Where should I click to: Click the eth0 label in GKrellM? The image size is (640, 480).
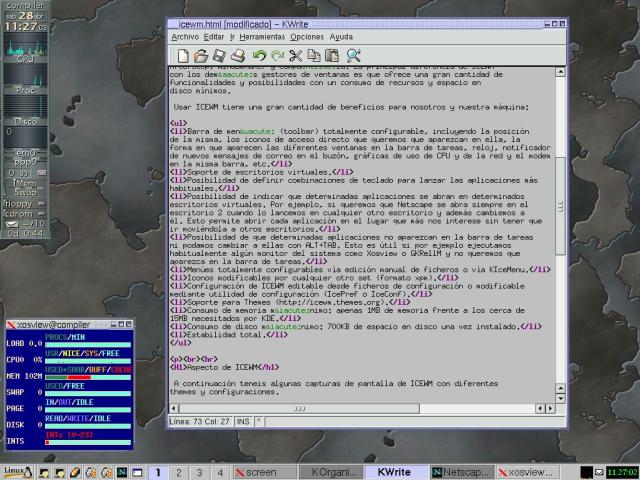point(25,153)
